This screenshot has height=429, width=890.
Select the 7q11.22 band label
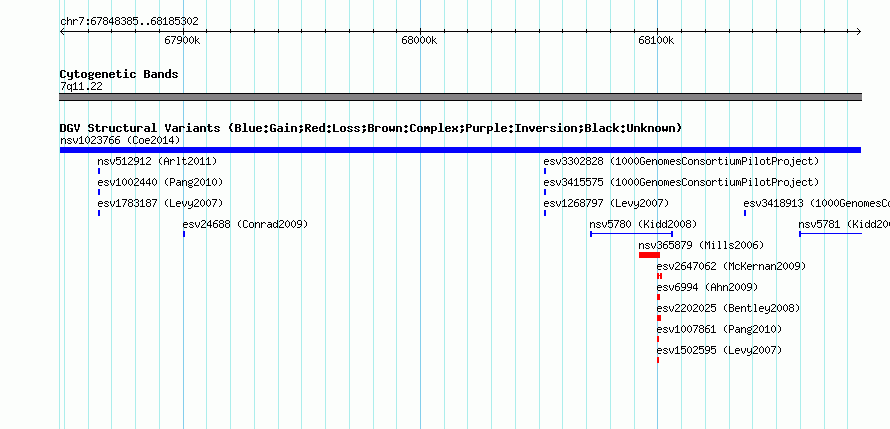81,87
